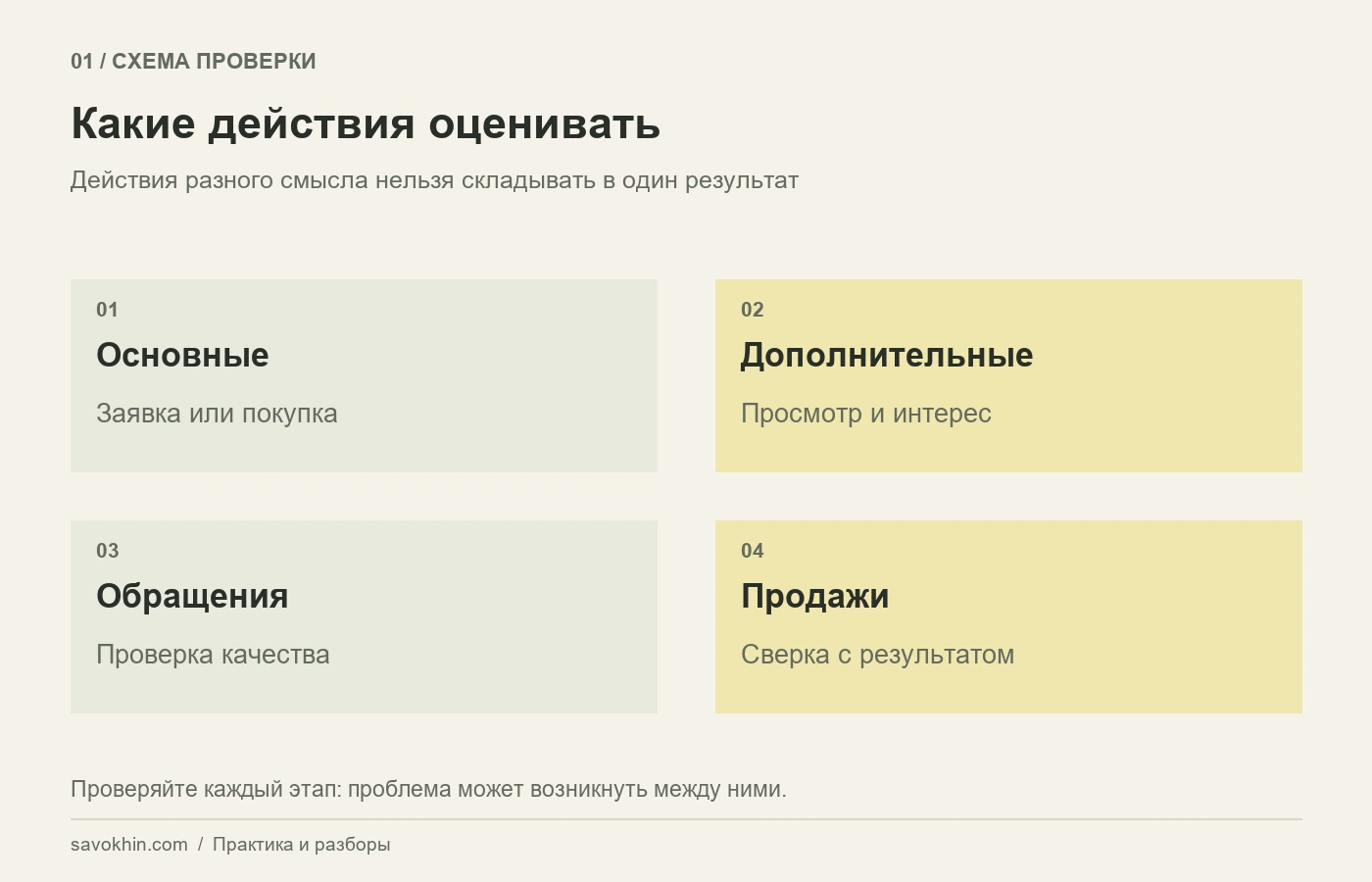Open the 'Обращения' card
This screenshot has height=882, width=1372.
coord(364,616)
